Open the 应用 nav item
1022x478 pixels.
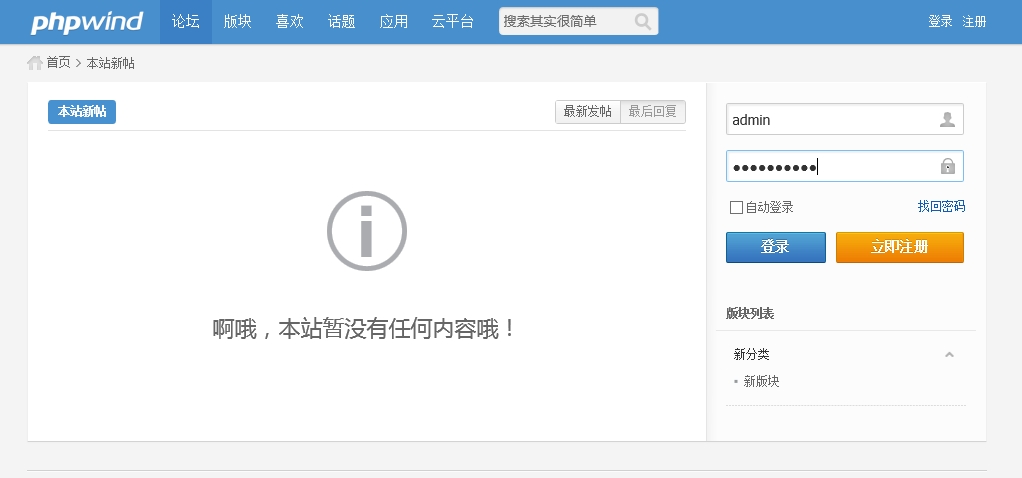pyautogui.click(x=394, y=22)
